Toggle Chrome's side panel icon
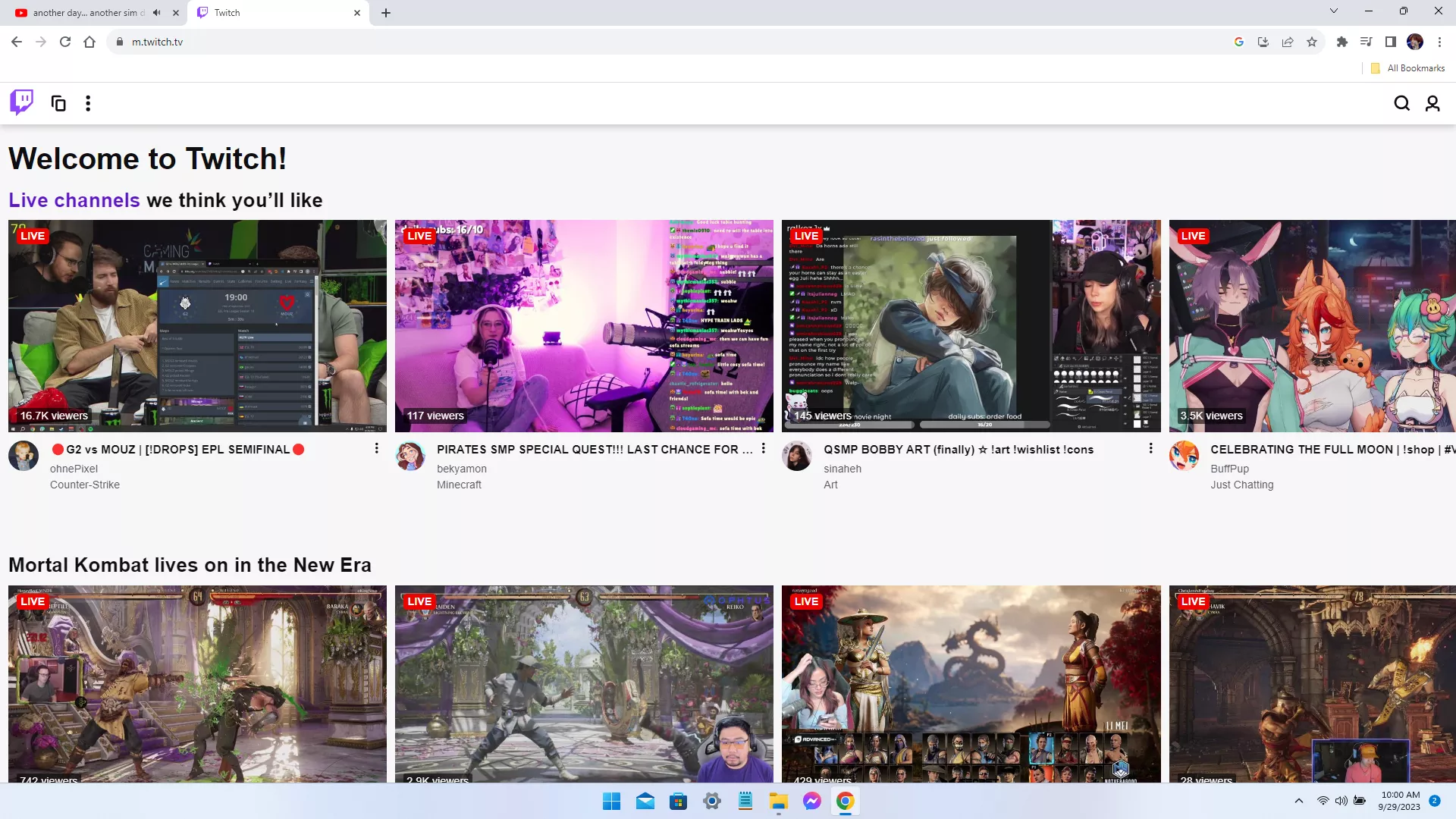 [x=1390, y=42]
